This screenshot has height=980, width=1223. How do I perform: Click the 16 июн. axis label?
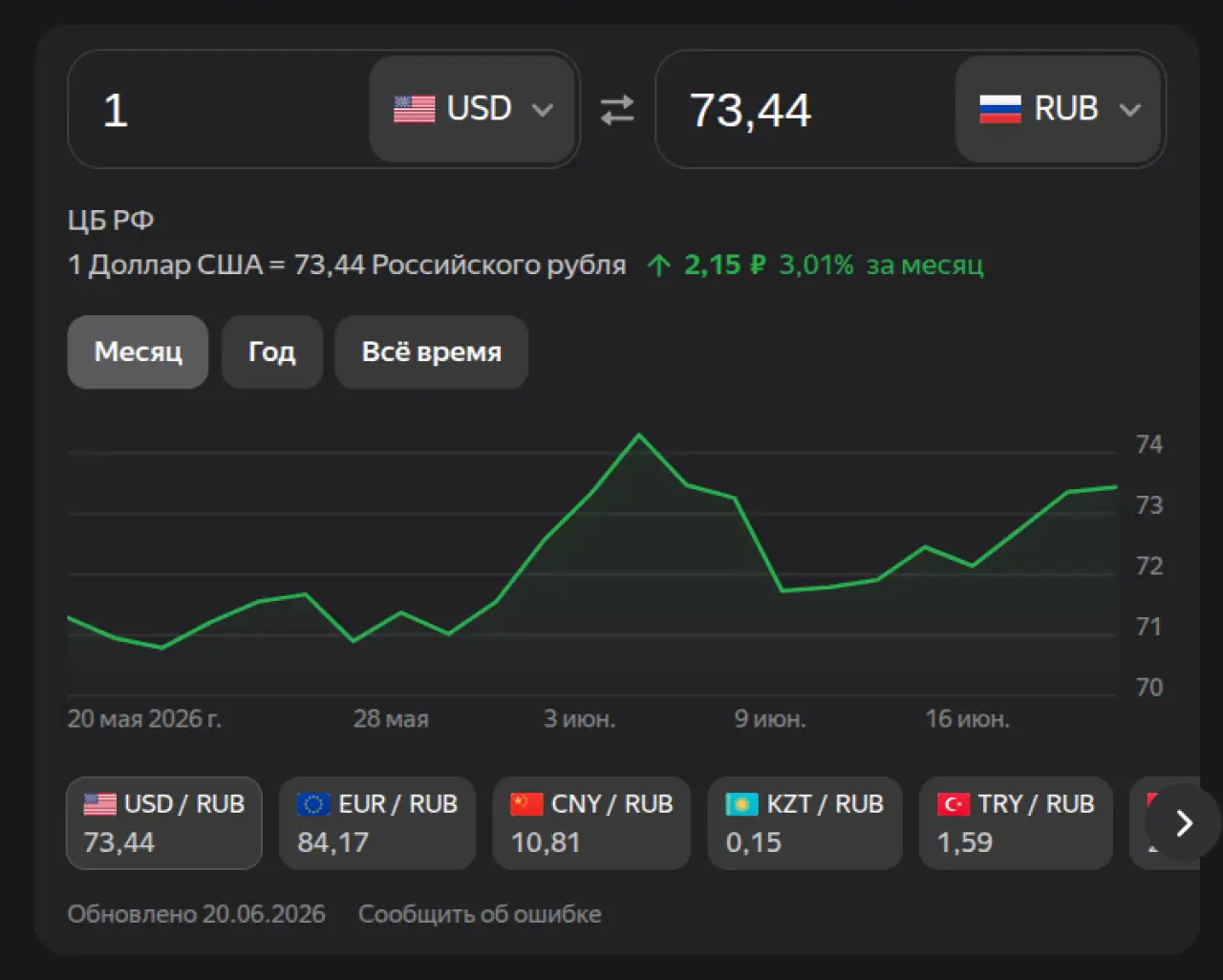(x=967, y=718)
